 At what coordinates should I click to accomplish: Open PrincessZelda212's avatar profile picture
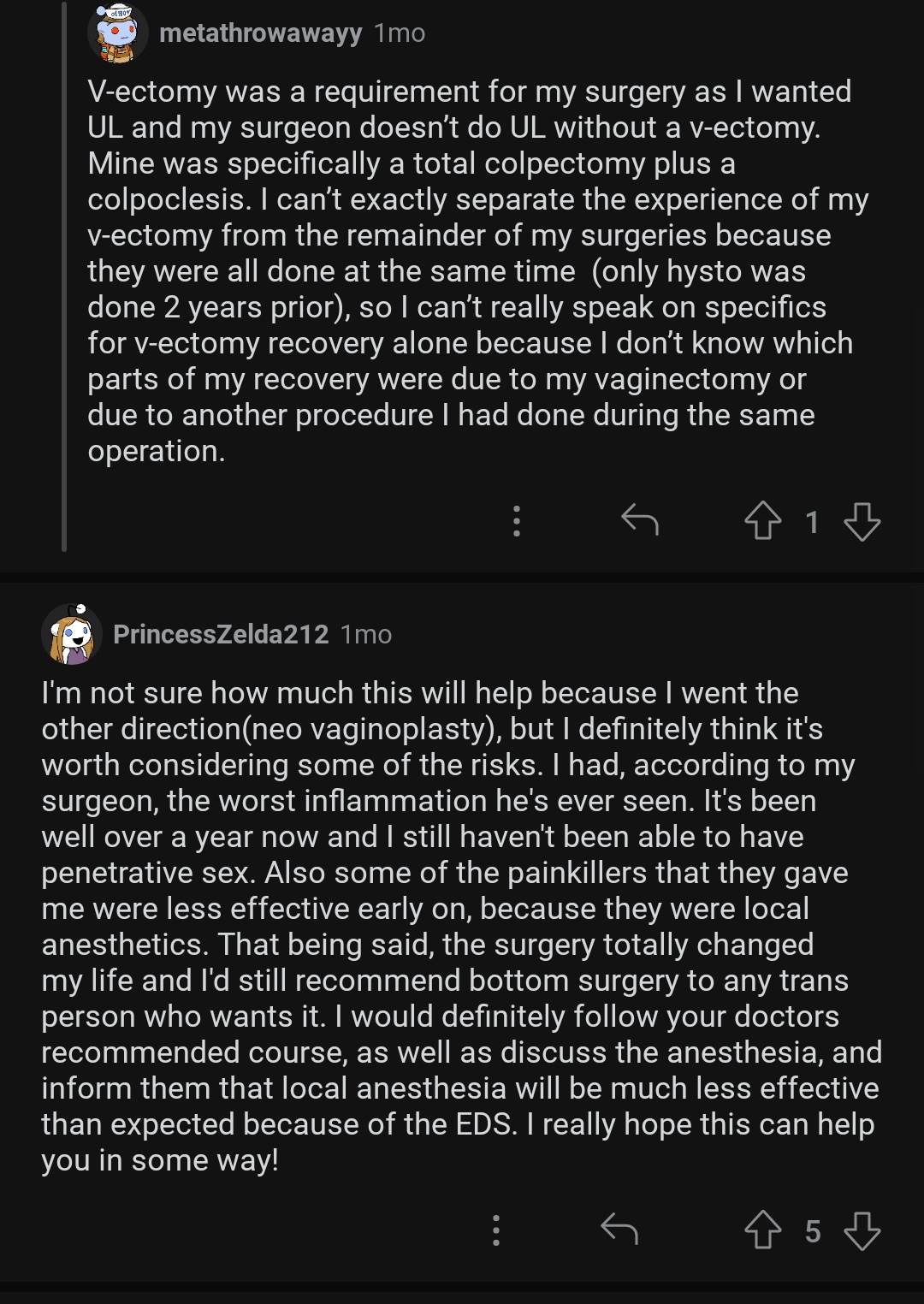click(x=72, y=634)
